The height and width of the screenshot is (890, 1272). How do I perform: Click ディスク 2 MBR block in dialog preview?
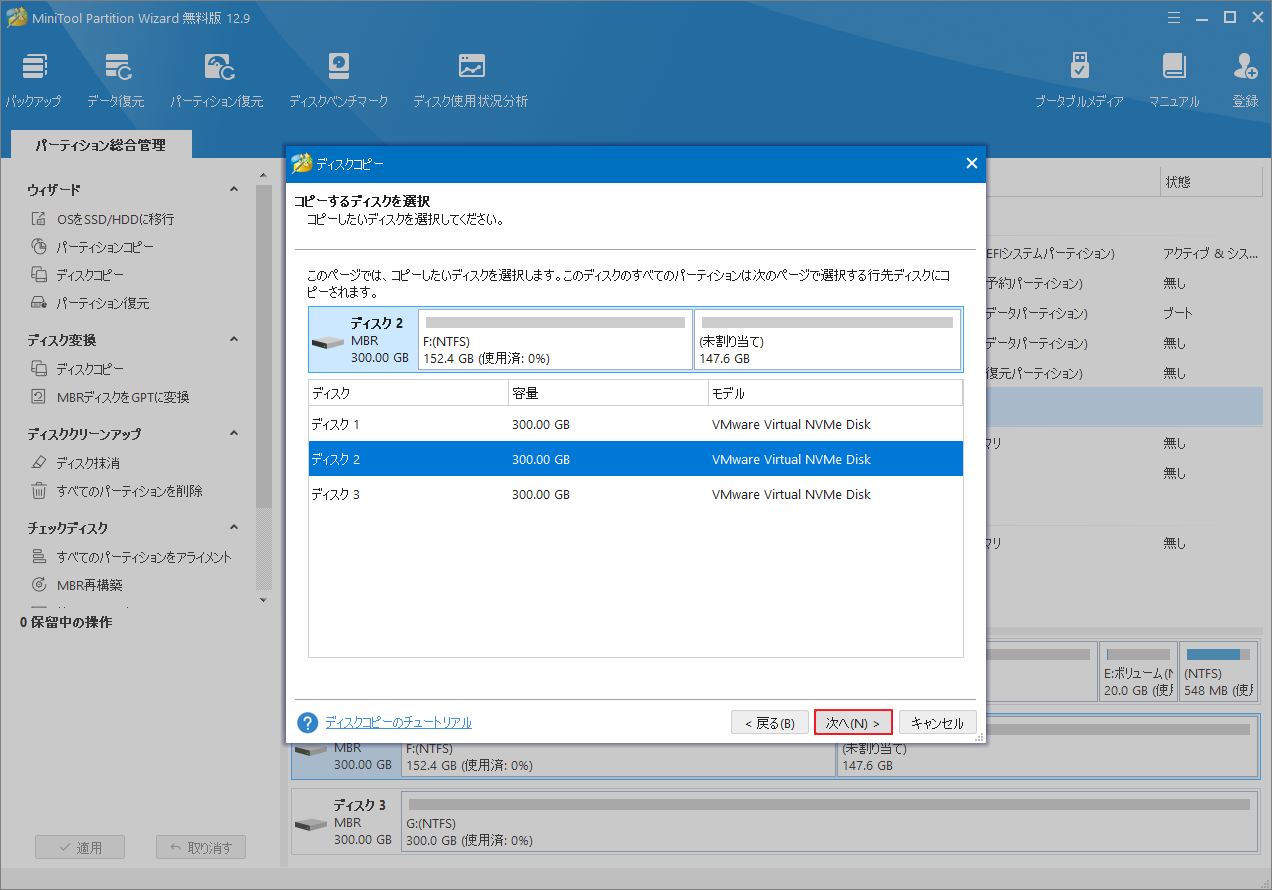363,339
